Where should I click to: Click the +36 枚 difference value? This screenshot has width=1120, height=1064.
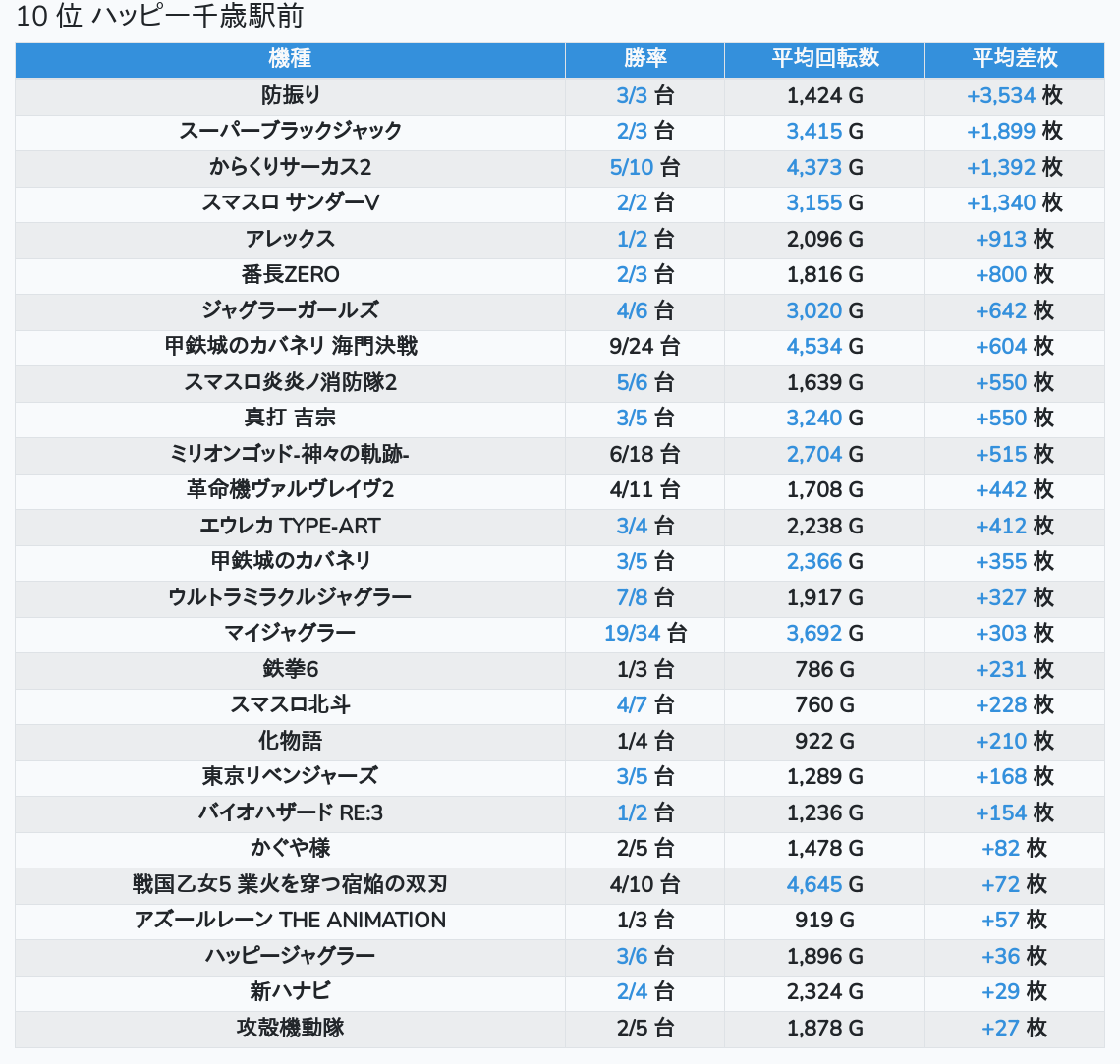(1014, 956)
